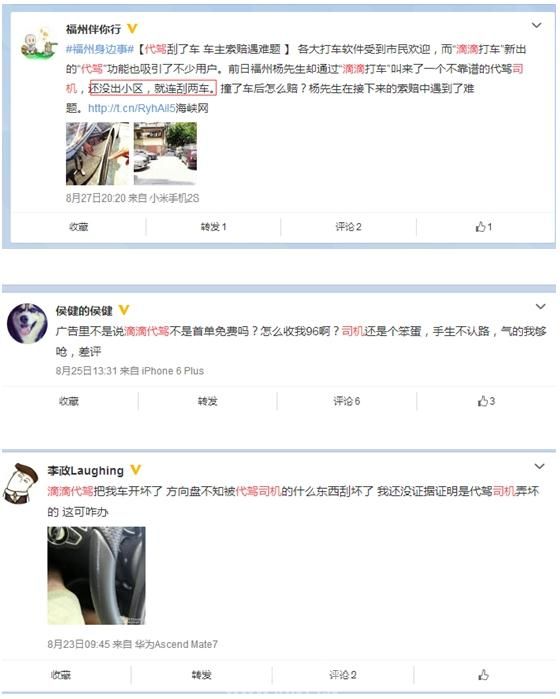Viewport: 560px width, 699px height.
Task: Open 福州伴你行 profile avatar
Action: 38,43
